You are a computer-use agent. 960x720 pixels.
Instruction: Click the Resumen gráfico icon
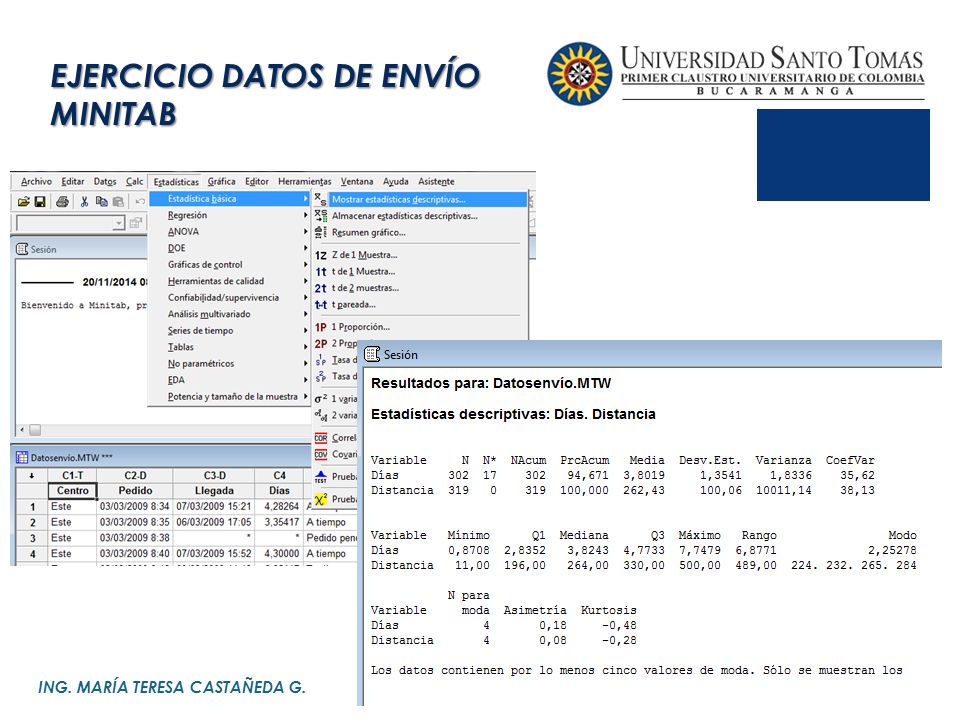[321, 232]
